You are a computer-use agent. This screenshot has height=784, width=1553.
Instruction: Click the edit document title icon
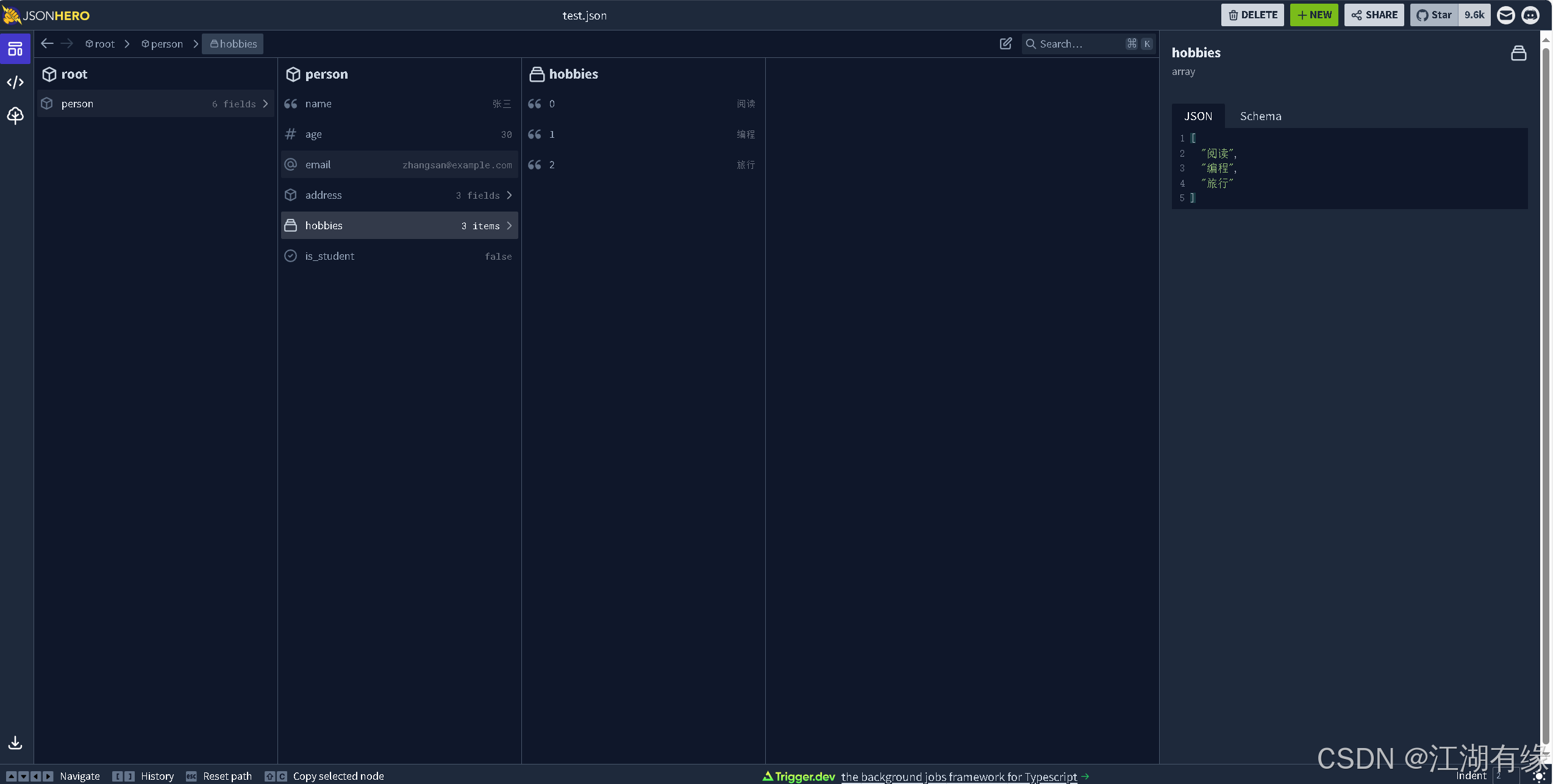click(1005, 44)
